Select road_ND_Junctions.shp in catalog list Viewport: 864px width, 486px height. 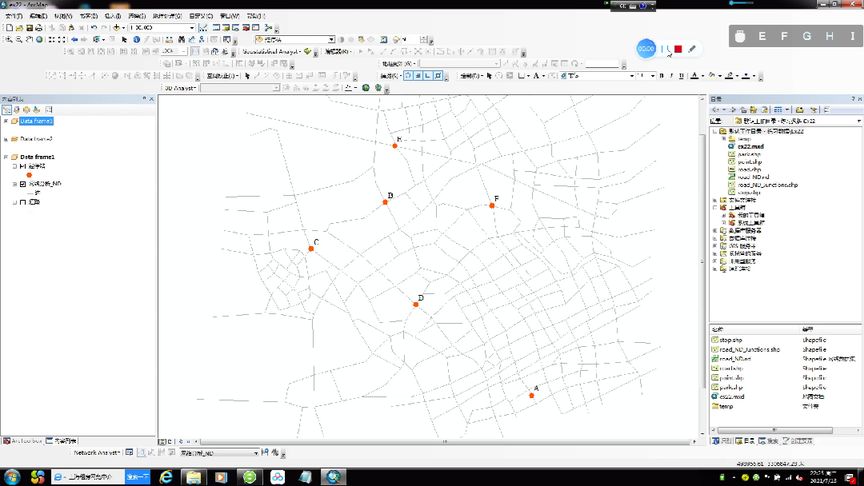pyautogui.click(x=748, y=348)
